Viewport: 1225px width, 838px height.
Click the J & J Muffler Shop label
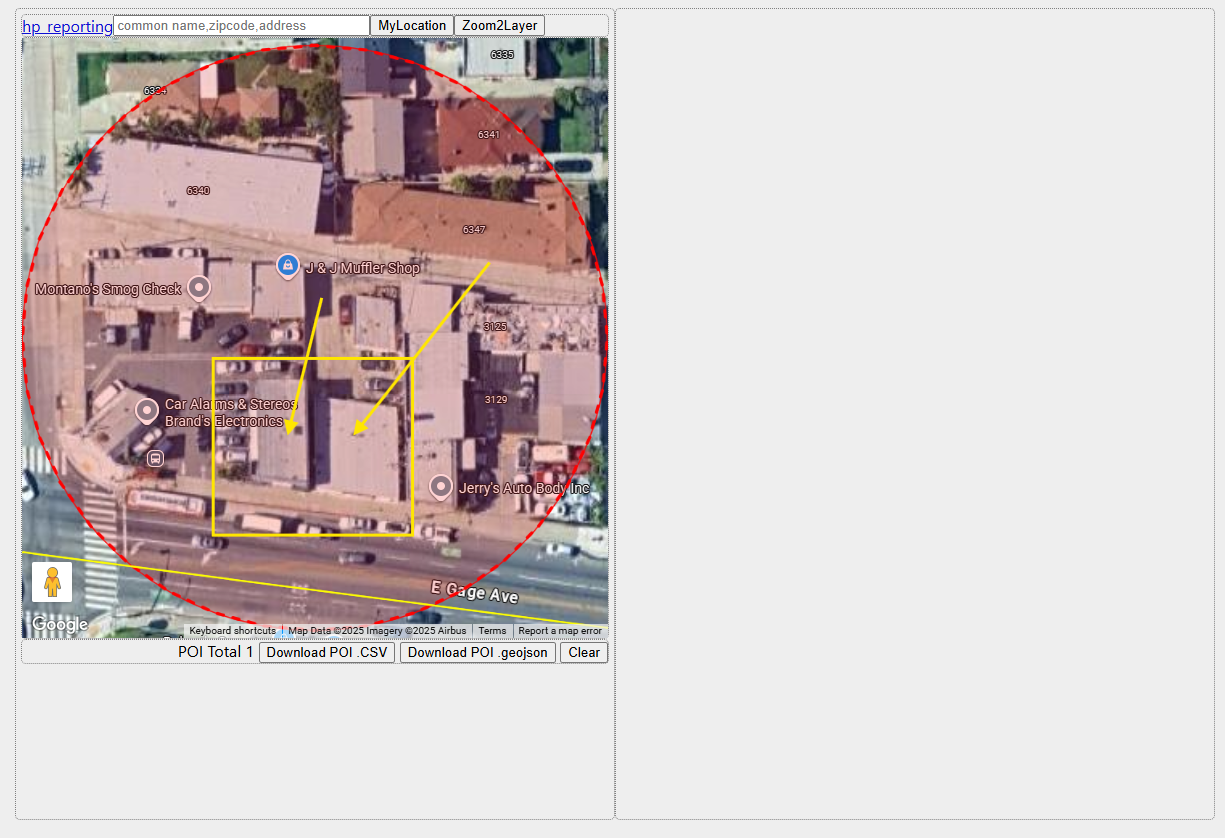point(363,268)
